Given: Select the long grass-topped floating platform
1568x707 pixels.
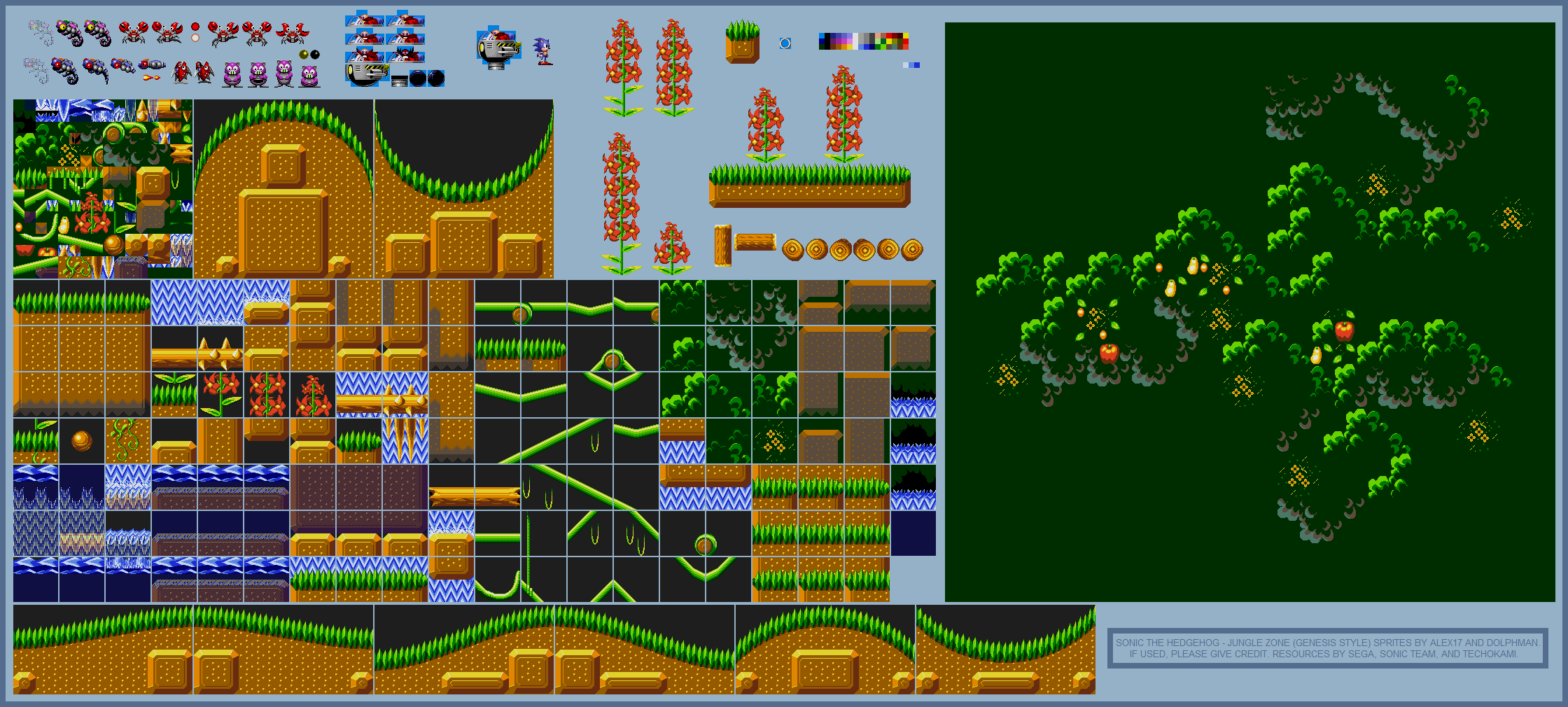Looking at the screenshot, I should pos(810,186).
